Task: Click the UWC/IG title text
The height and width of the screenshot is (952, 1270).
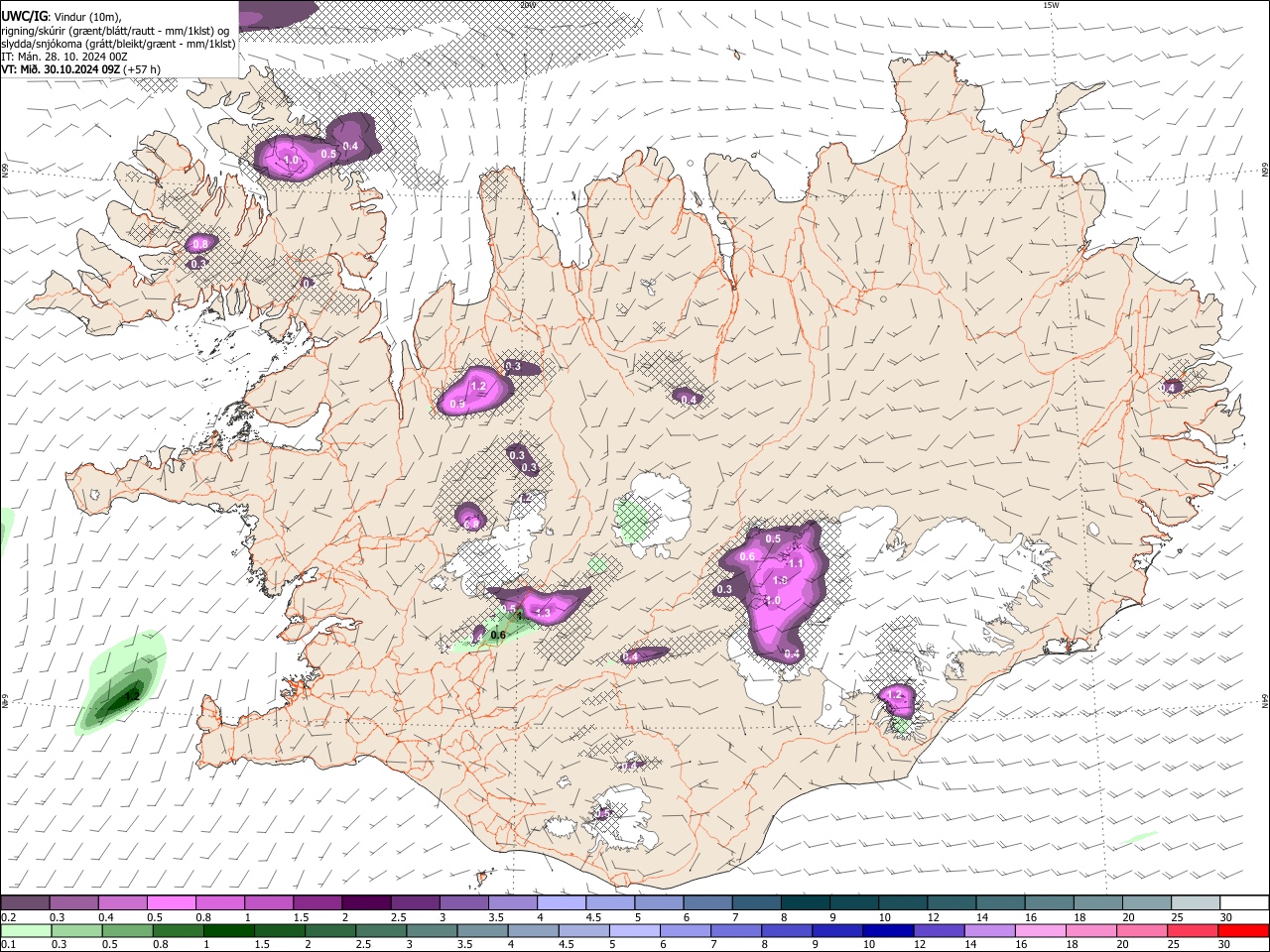Action: 23,15
